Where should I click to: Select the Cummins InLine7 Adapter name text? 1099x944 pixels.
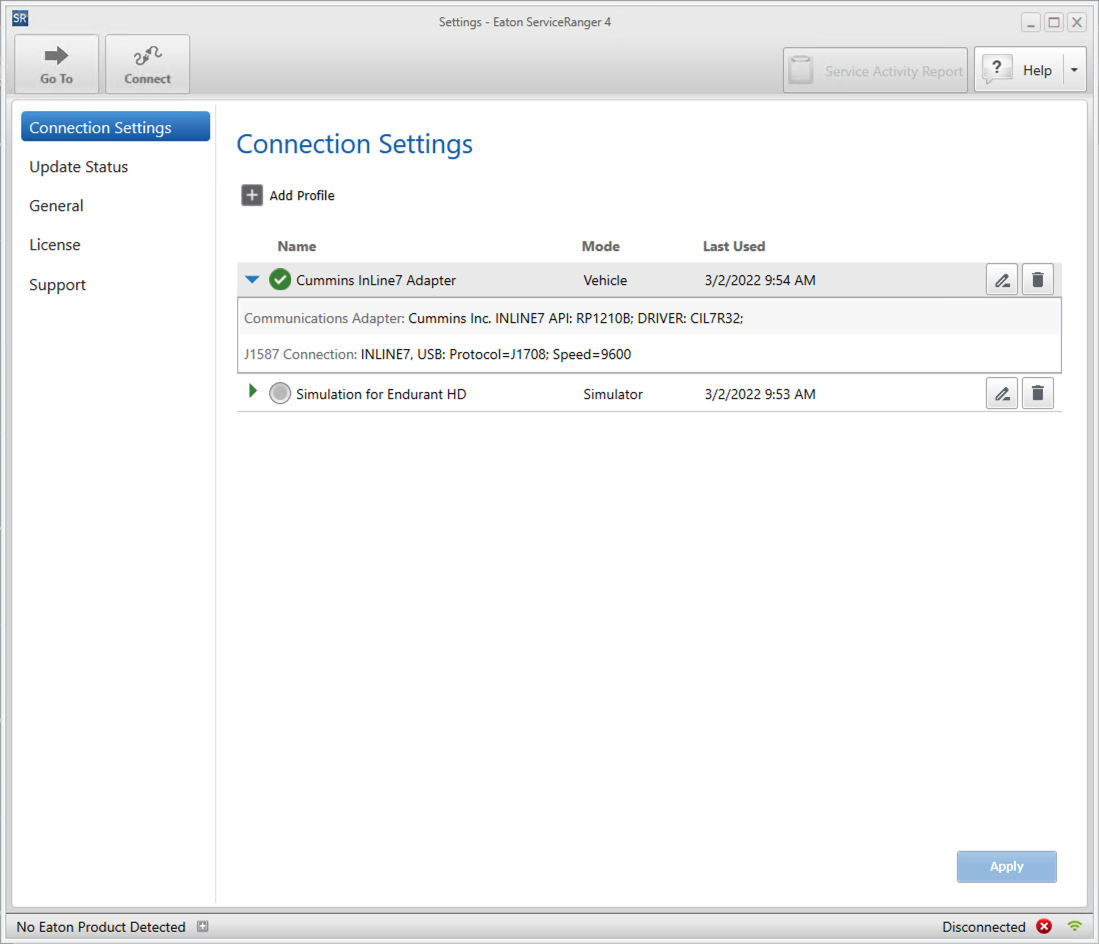(376, 280)
